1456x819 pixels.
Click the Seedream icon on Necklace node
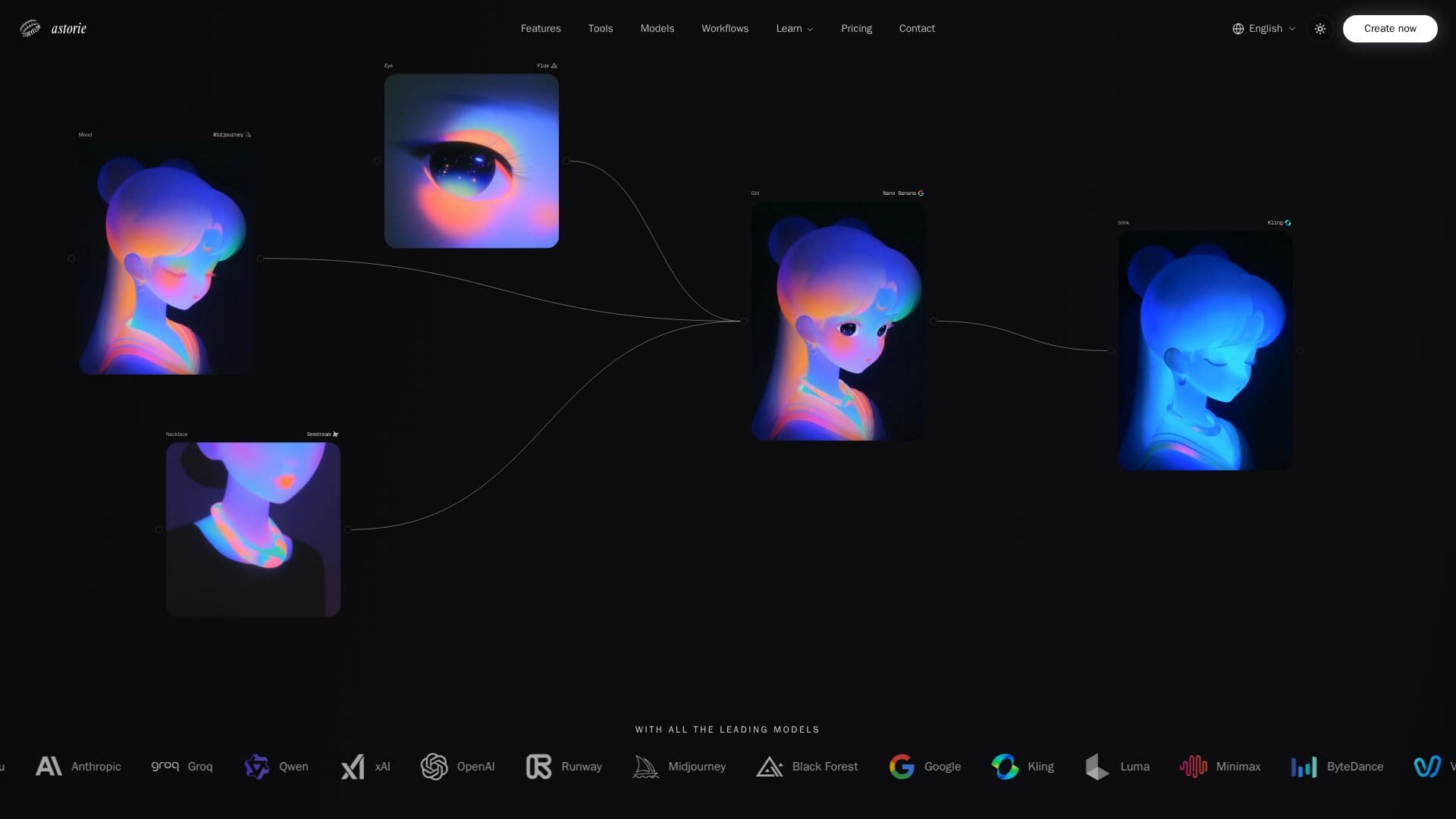pos(335,435)
